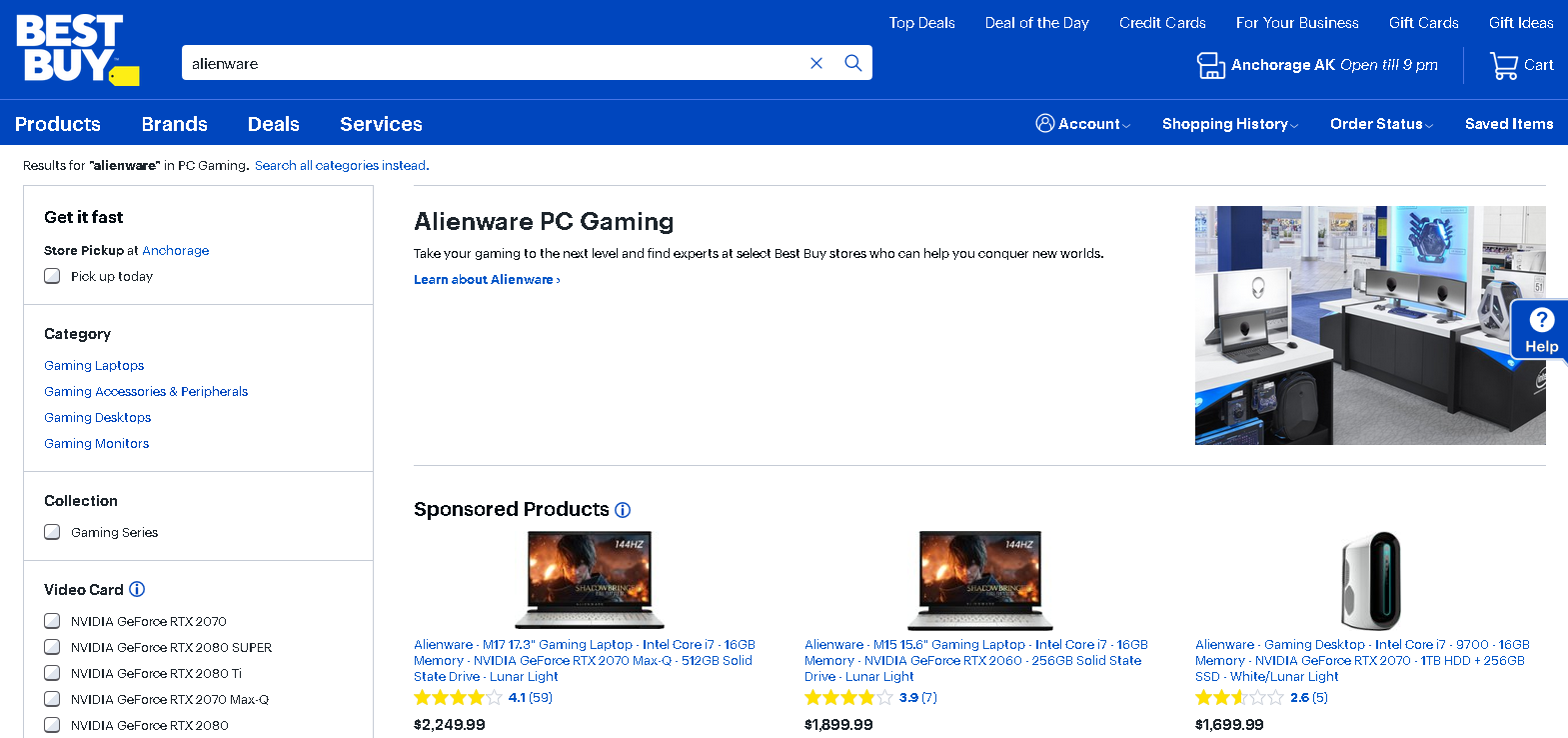Enable the Pick up today checkbox
This screenshot has width=1568, height=738.
click(52, 276)
